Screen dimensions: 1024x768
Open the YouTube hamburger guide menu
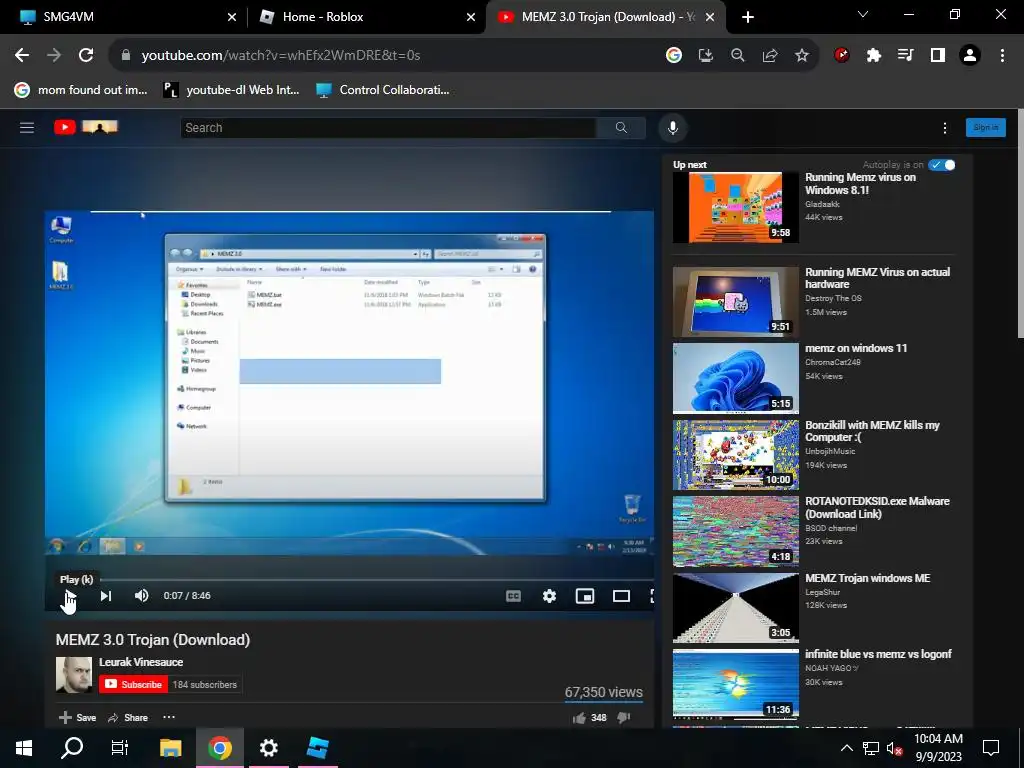pyautogui.click(x=27, y=127)
